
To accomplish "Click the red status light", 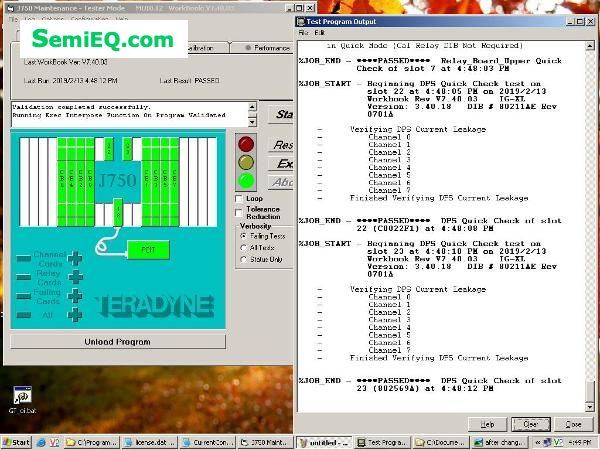I will click(x=246, y=144).
